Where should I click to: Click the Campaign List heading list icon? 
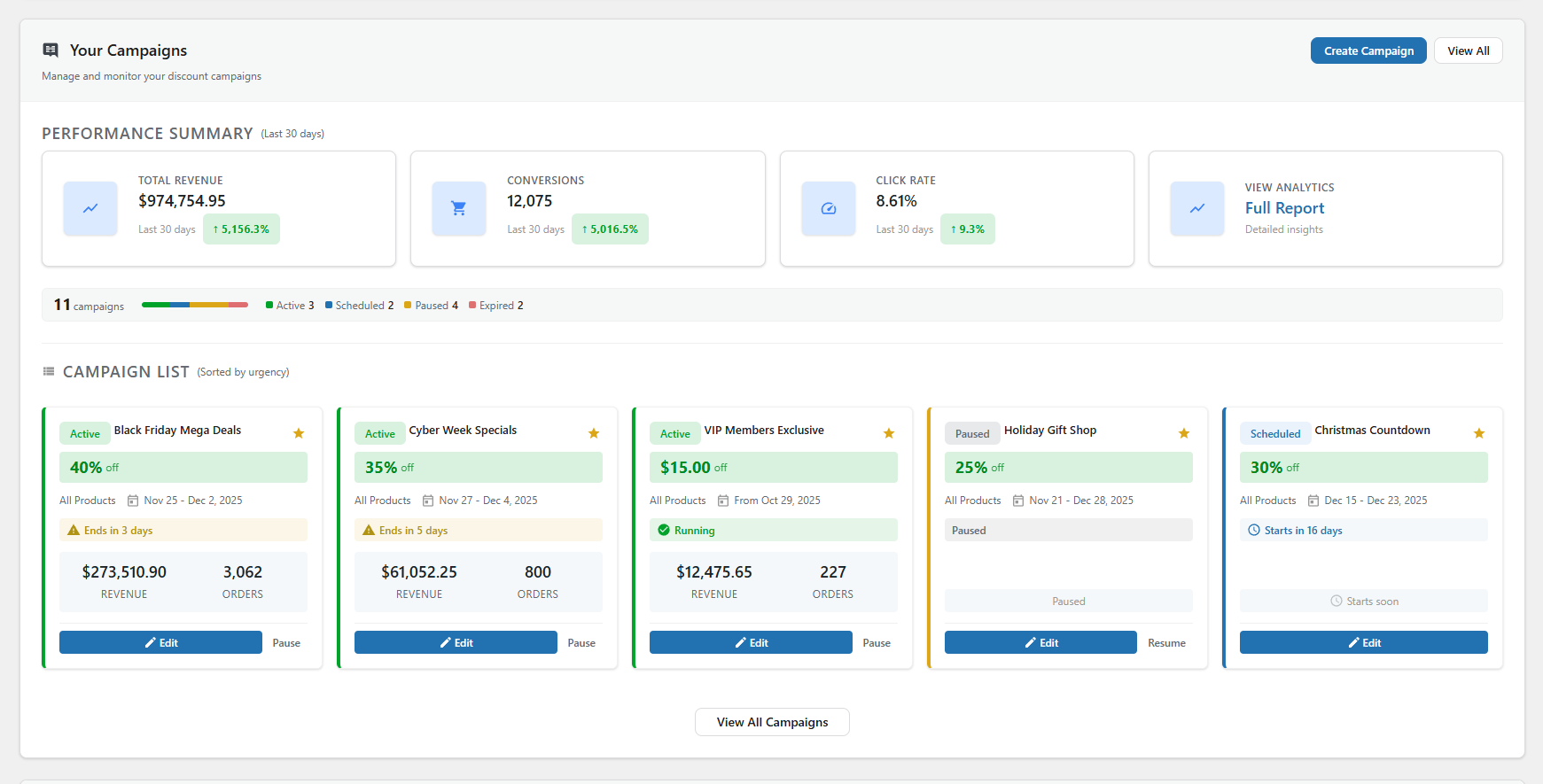coord(49,371)
